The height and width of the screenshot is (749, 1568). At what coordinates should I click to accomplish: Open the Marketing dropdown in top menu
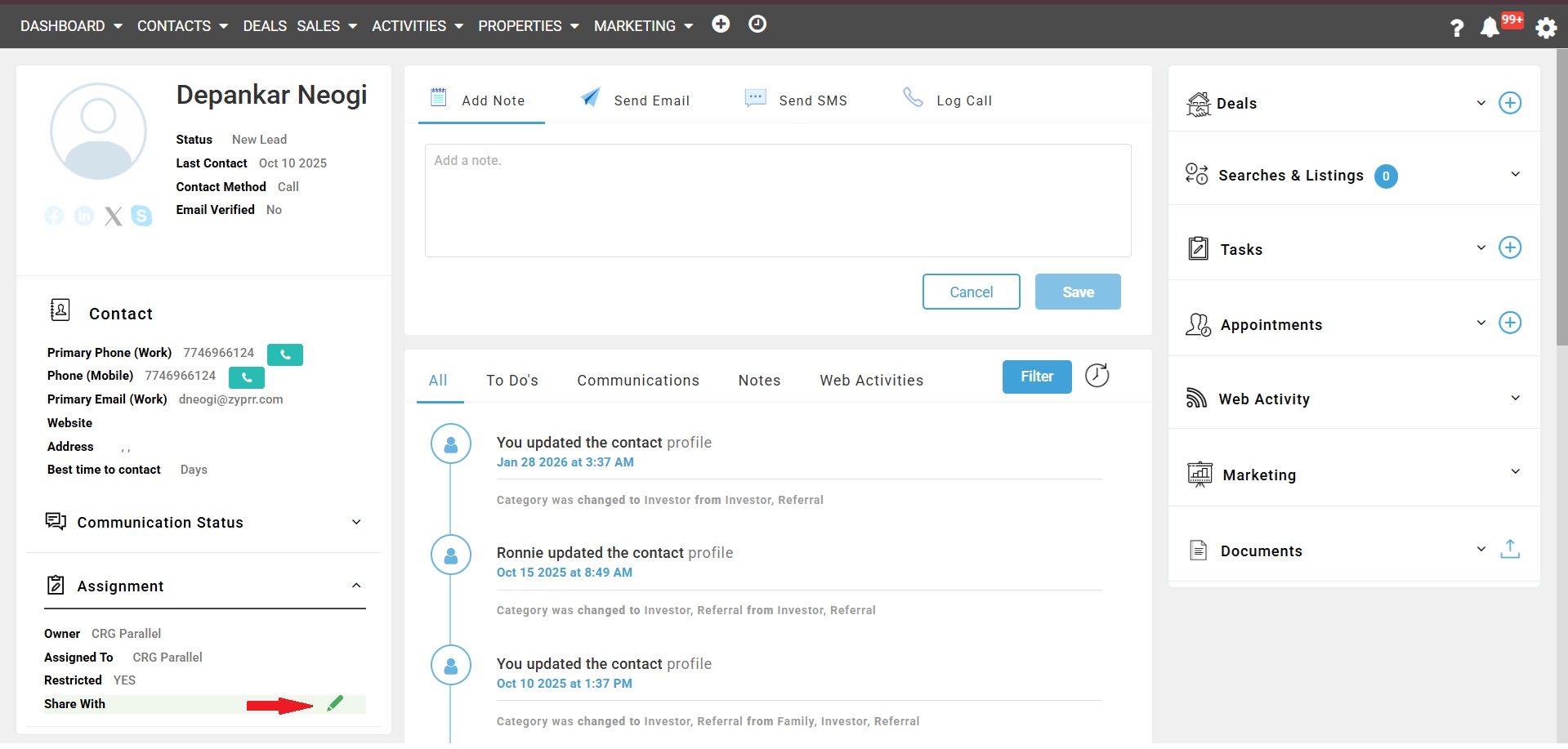coord(643,26)
